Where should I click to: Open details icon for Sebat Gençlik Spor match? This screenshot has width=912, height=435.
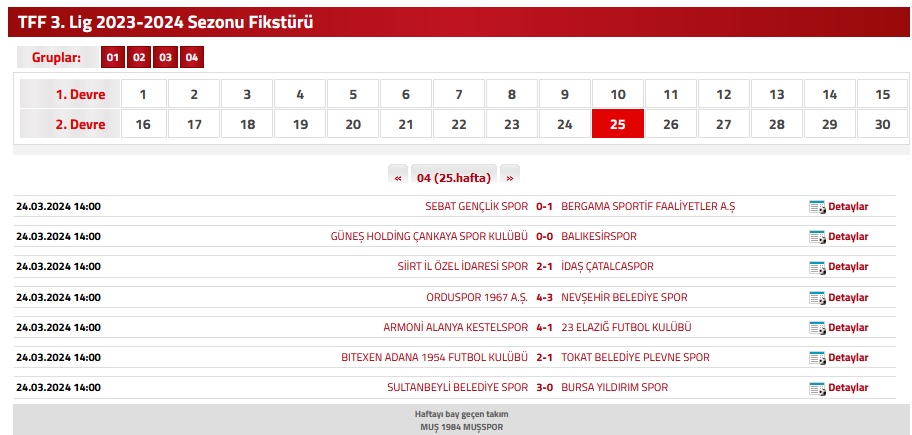coord(817,207)
